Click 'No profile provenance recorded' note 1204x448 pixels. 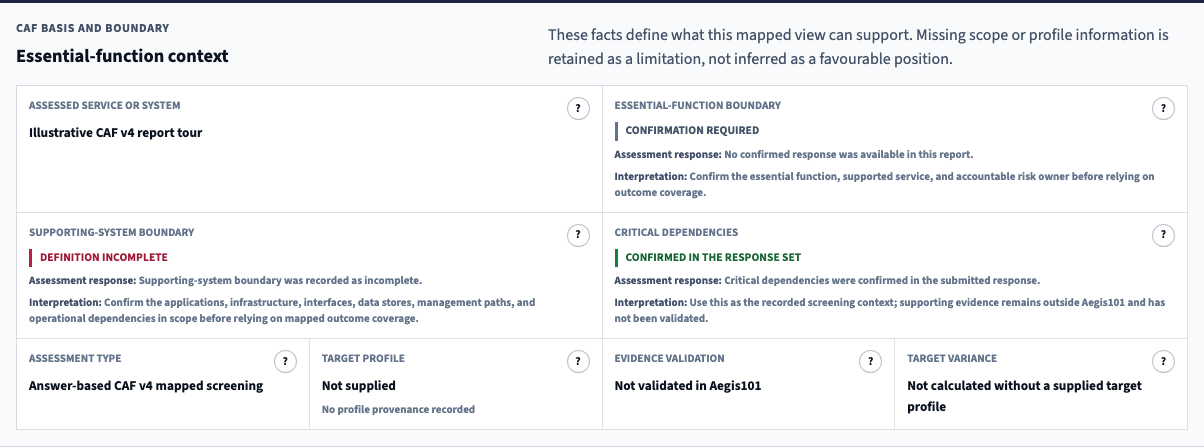[x=398, y=409]
